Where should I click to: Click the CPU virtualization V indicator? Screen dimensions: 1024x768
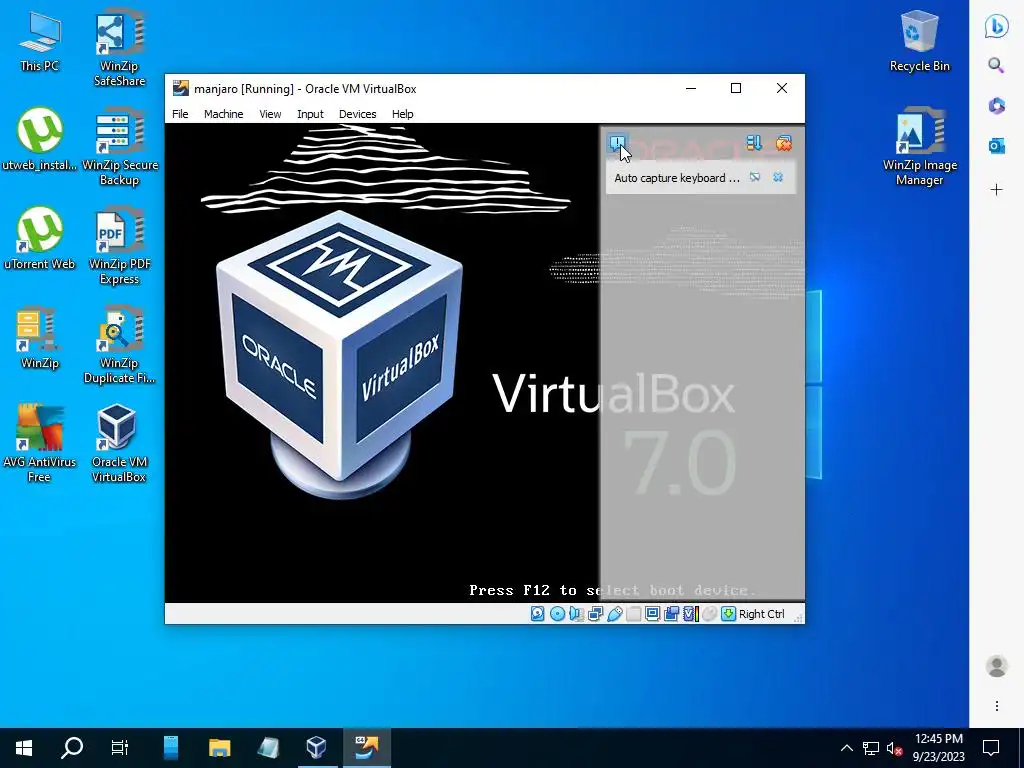coord(690,614)
